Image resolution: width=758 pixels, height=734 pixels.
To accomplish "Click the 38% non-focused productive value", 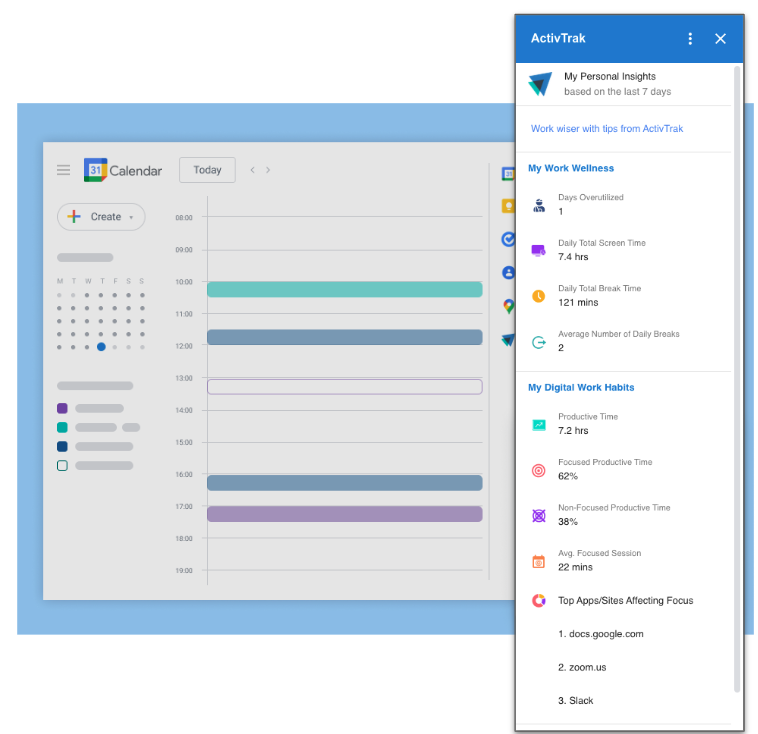I will 568,522.
